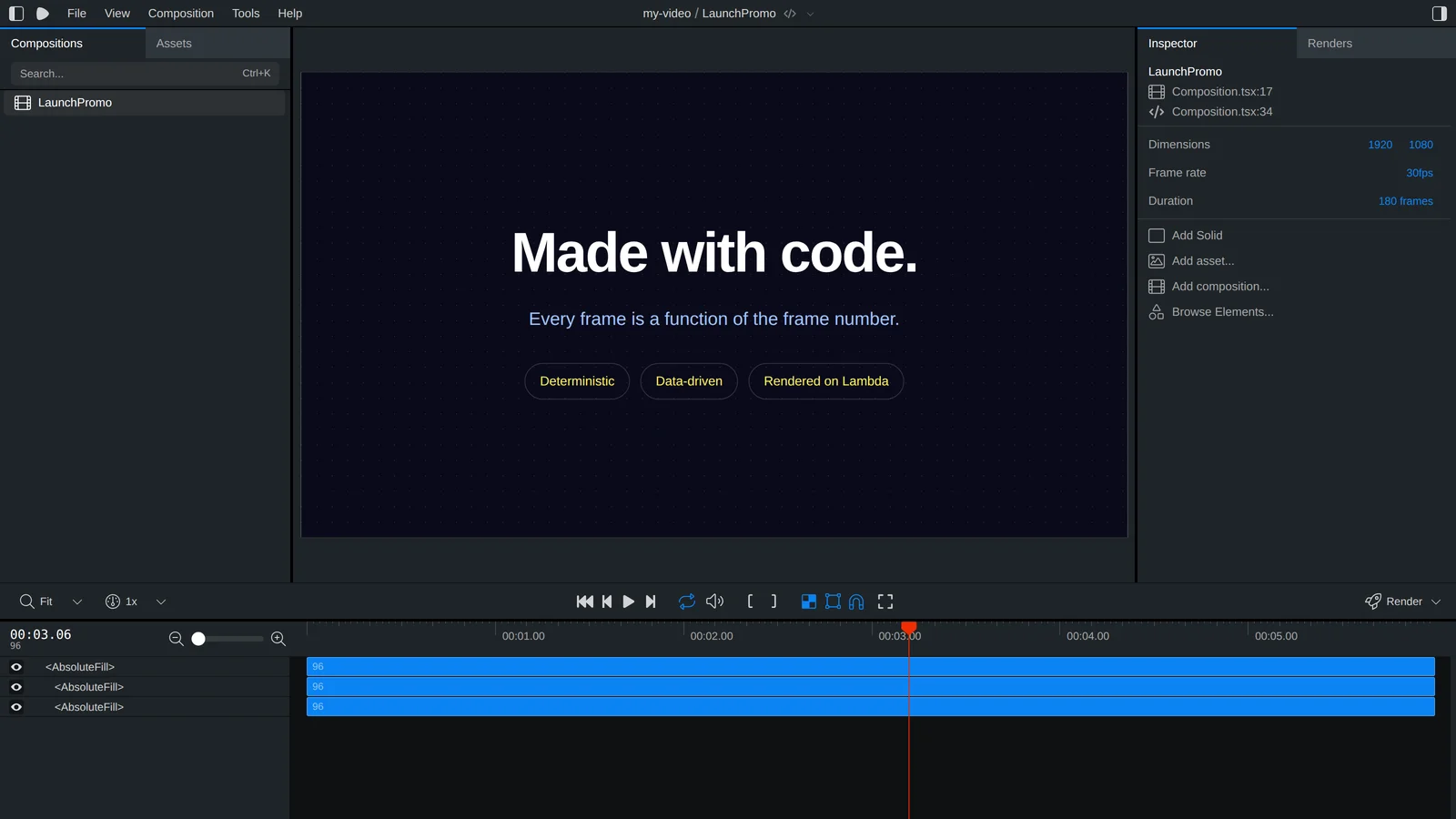Click the playback speed gauge icon
The width and height of the screenshot is (1456, 819).
(113, 602)
